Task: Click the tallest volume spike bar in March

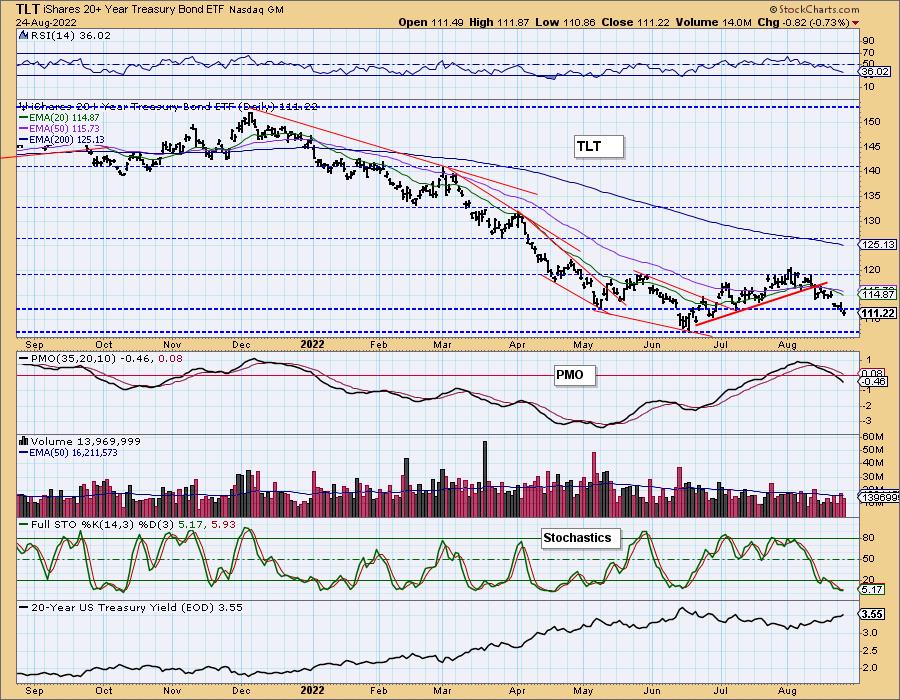Action: [485, 479]
